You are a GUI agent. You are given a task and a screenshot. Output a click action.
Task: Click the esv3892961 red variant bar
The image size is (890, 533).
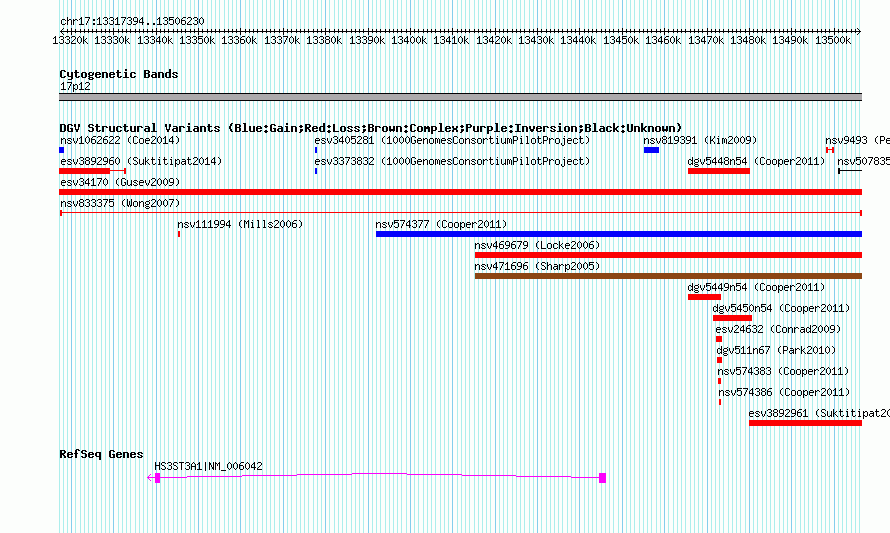pyautogui.click(x=805, y=423)
